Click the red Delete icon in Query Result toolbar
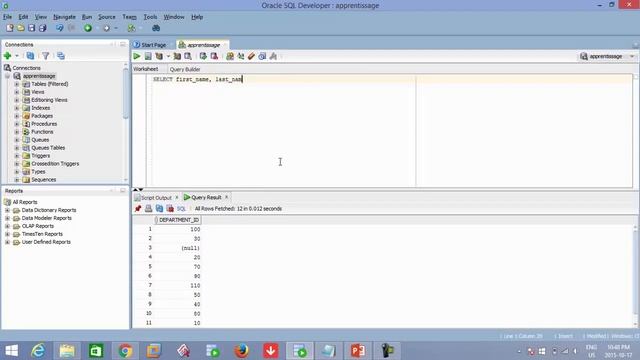The image size is (640, 360). (x=170, y=209)
